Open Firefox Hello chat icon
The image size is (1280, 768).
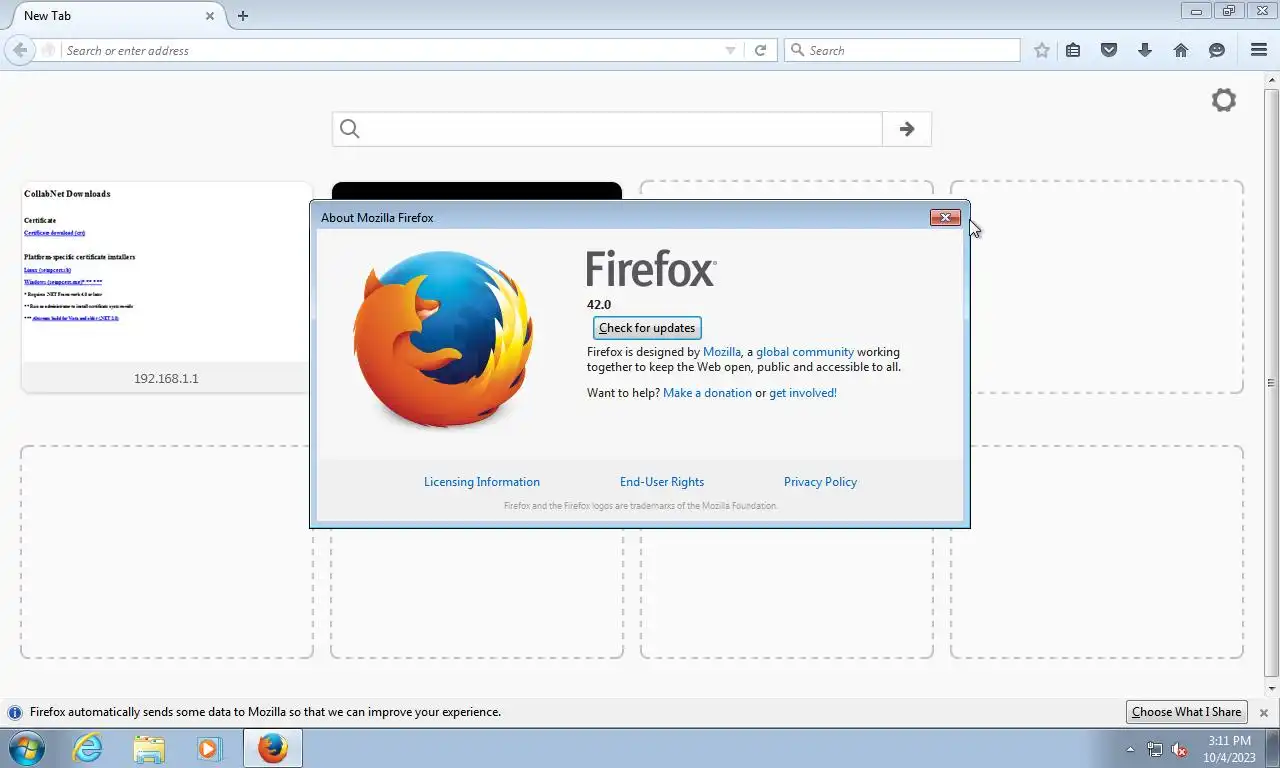click(x=1217, y=50)
